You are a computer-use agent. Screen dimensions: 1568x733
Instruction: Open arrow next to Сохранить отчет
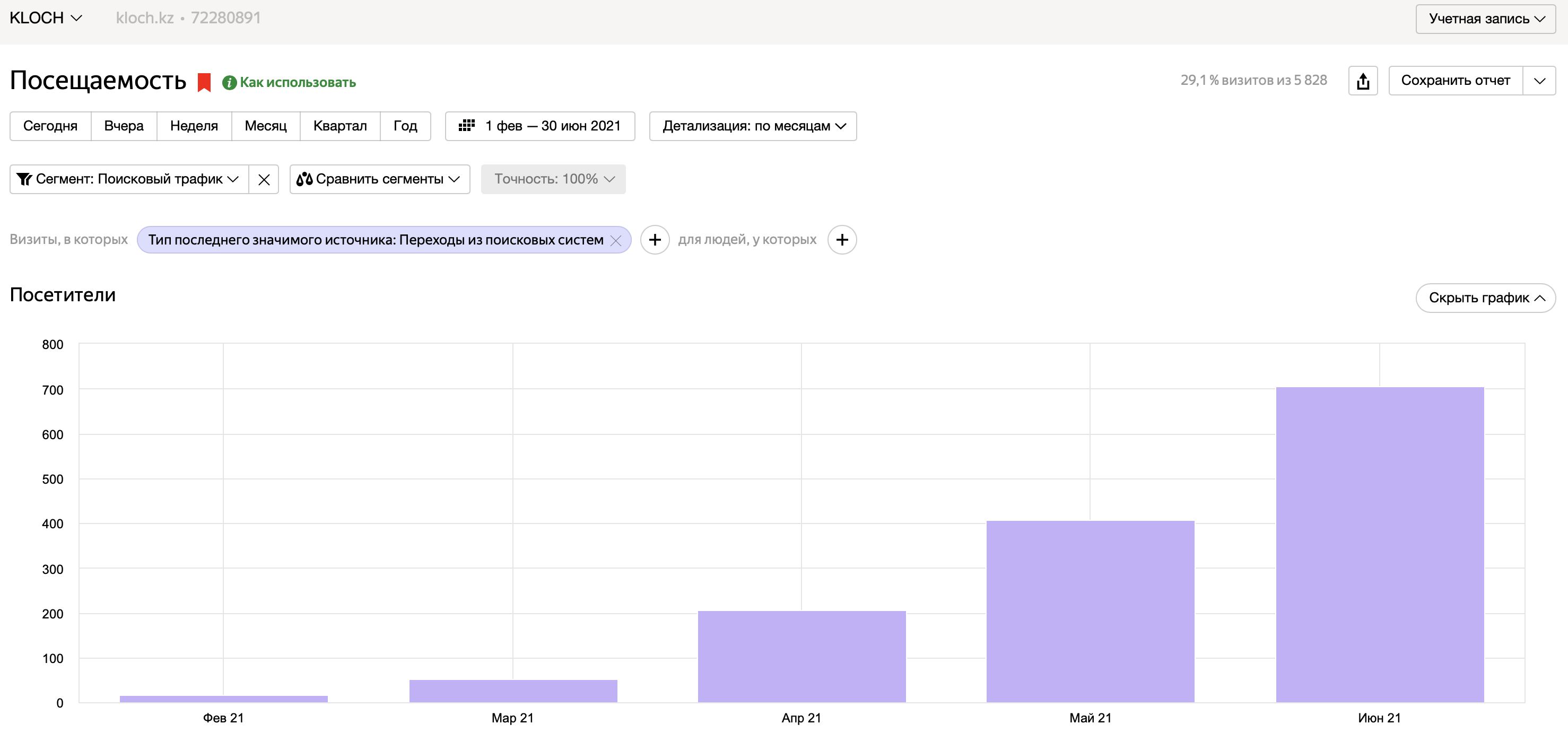point(1539,81)
